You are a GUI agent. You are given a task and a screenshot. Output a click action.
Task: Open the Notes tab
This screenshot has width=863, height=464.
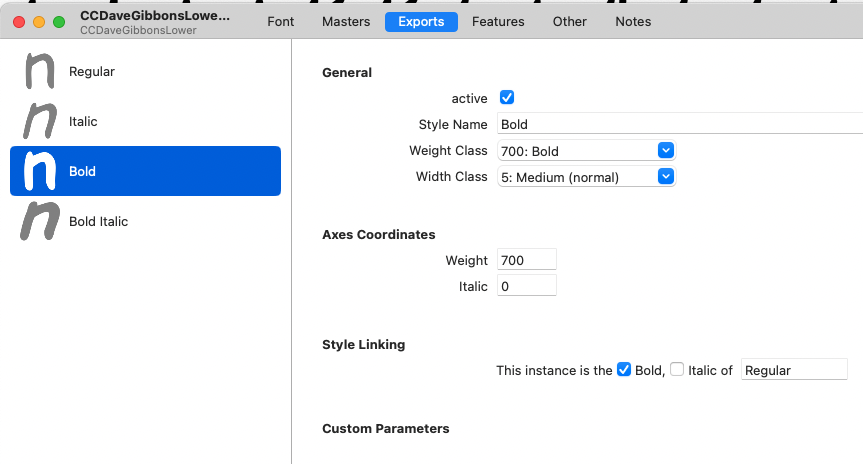click(x=633, y=22)
